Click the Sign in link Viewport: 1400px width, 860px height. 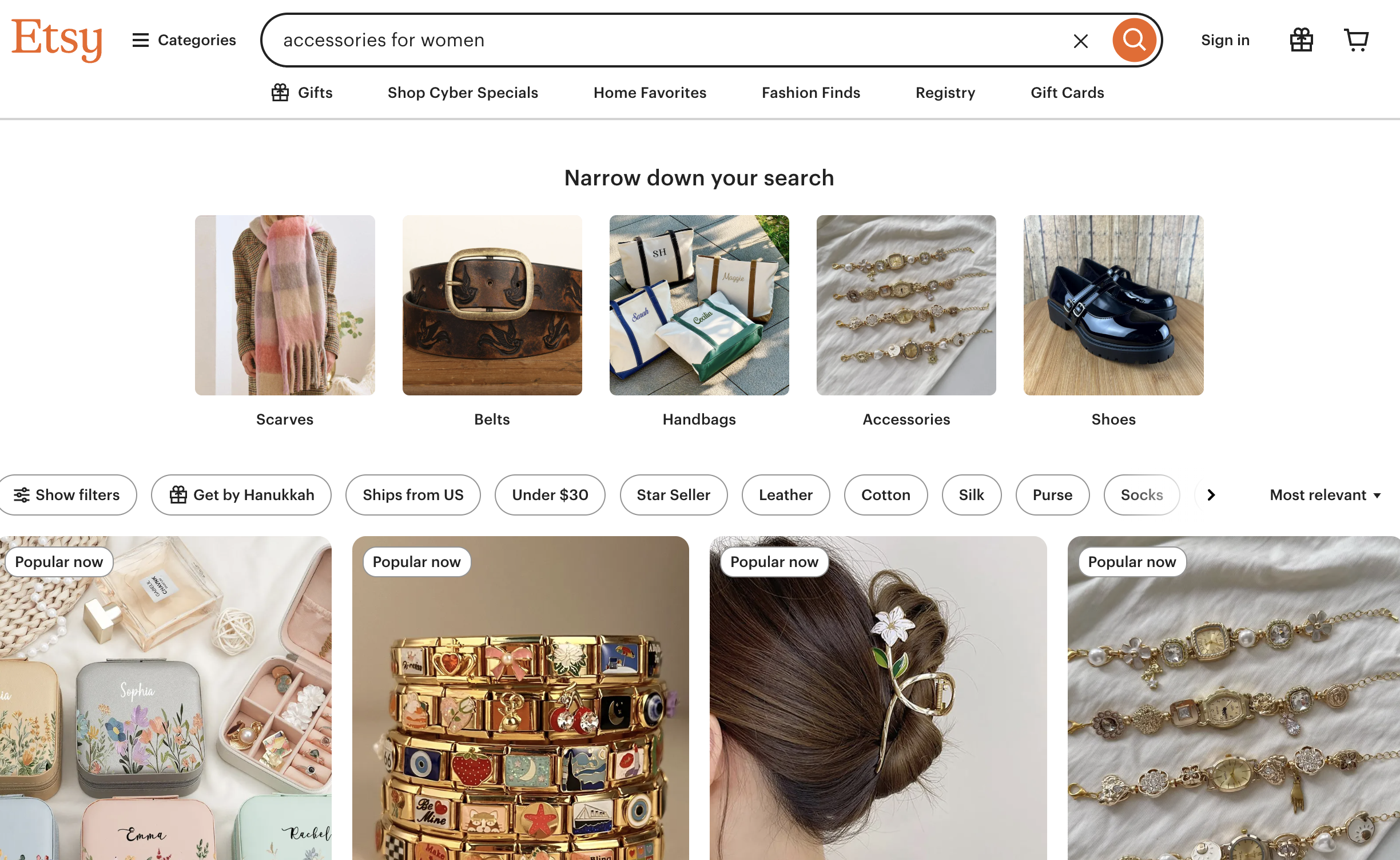1225,40
